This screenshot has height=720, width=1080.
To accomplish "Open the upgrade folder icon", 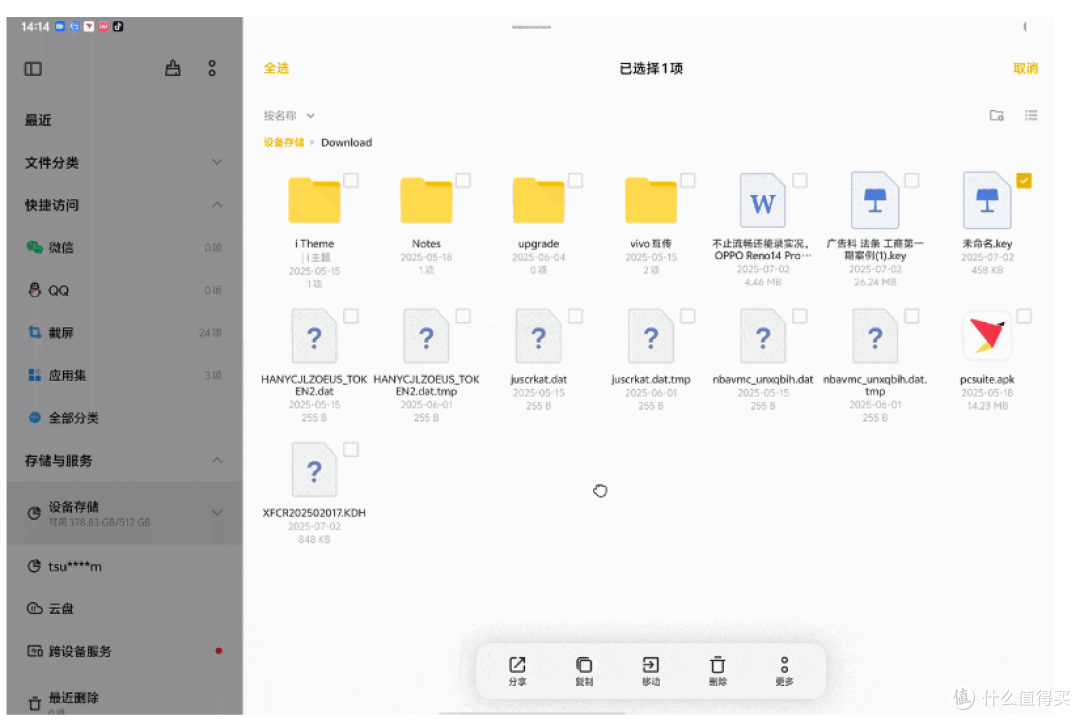I will (x=539, y=200).
